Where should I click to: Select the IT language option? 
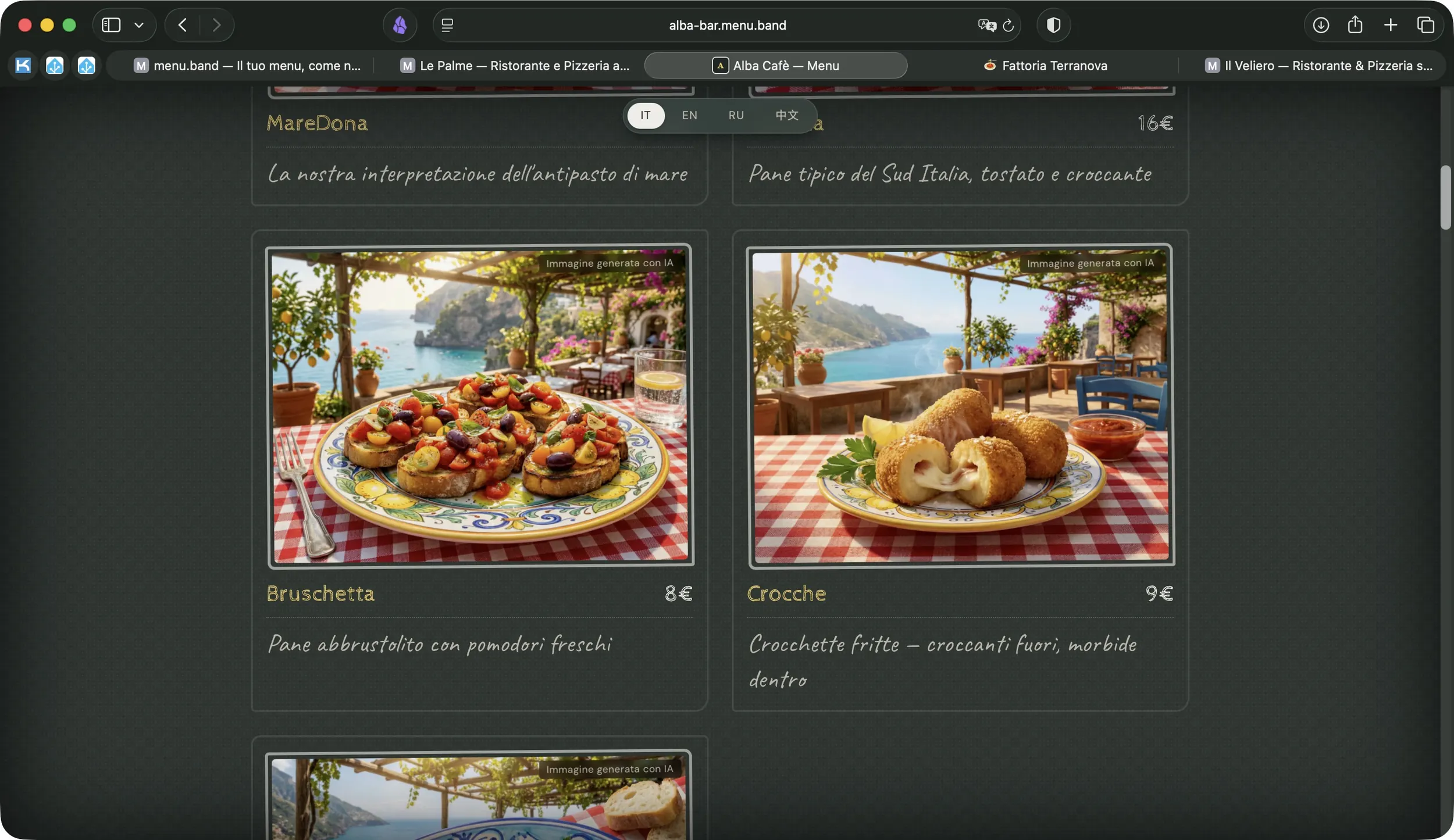646,115
